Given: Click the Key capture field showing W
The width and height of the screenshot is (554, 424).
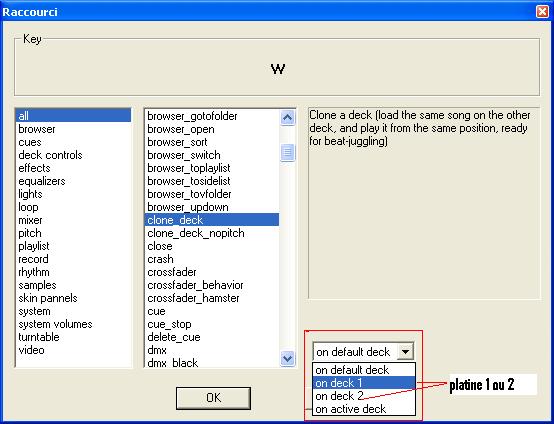Looking at the screenshot, I should tap(277, 67).
